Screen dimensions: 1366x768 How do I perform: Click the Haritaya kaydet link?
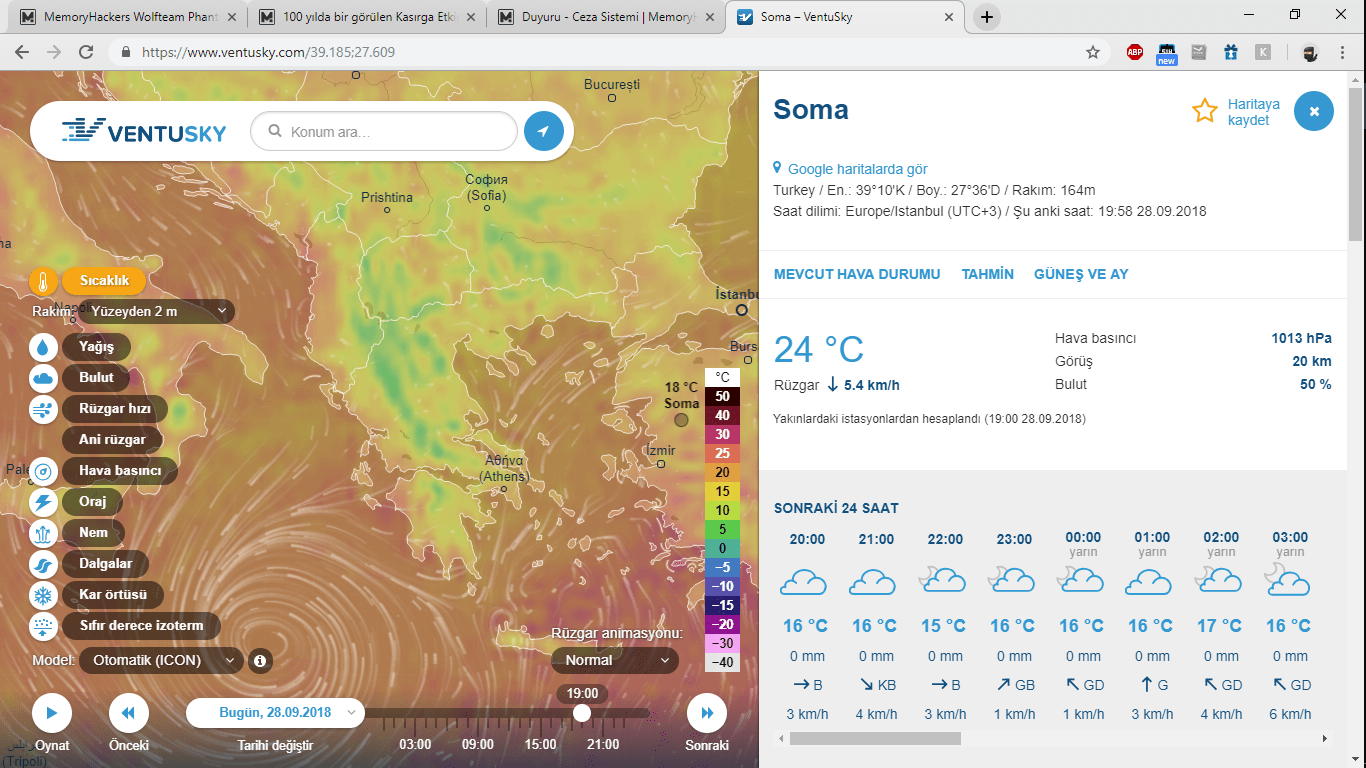tap(1253, 112)
